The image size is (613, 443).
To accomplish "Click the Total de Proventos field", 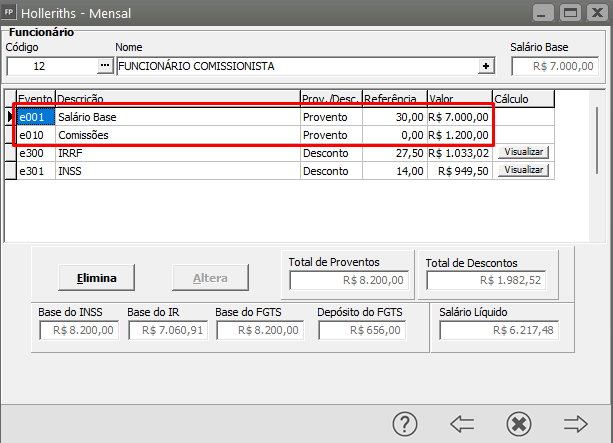I will coord(348,280).
